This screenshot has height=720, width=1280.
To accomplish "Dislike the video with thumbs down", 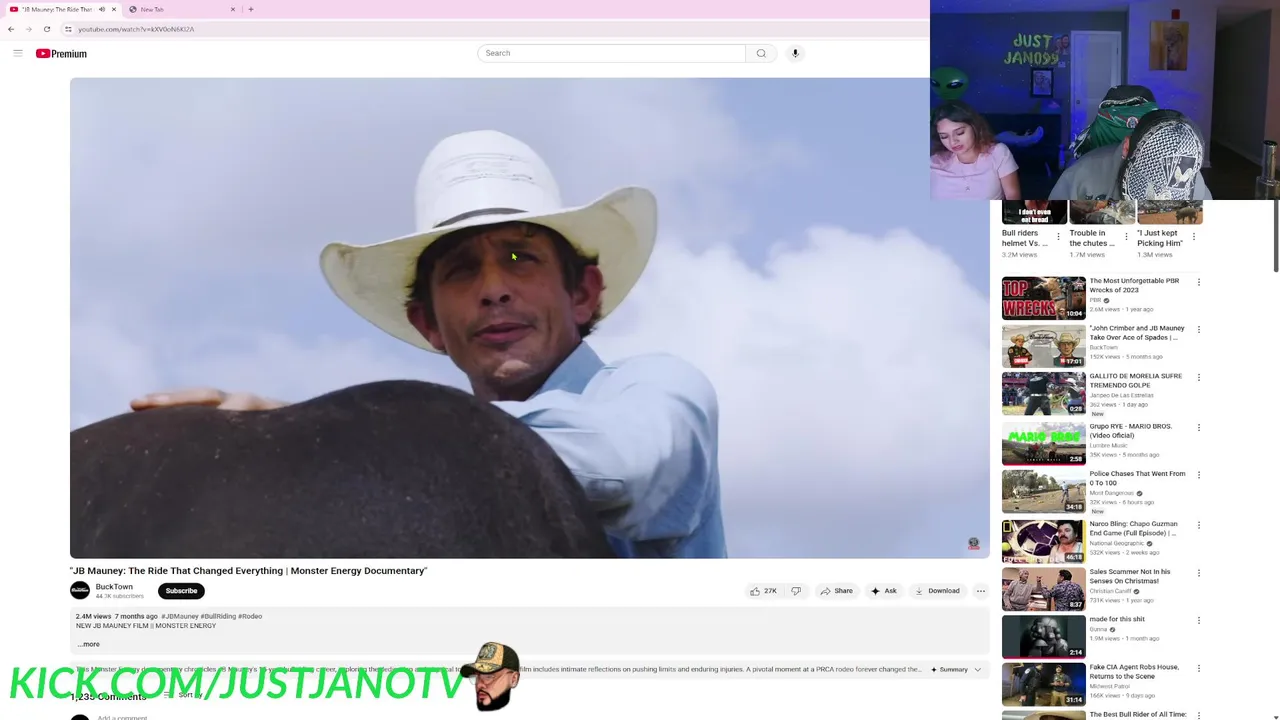I will coord(796,591).
